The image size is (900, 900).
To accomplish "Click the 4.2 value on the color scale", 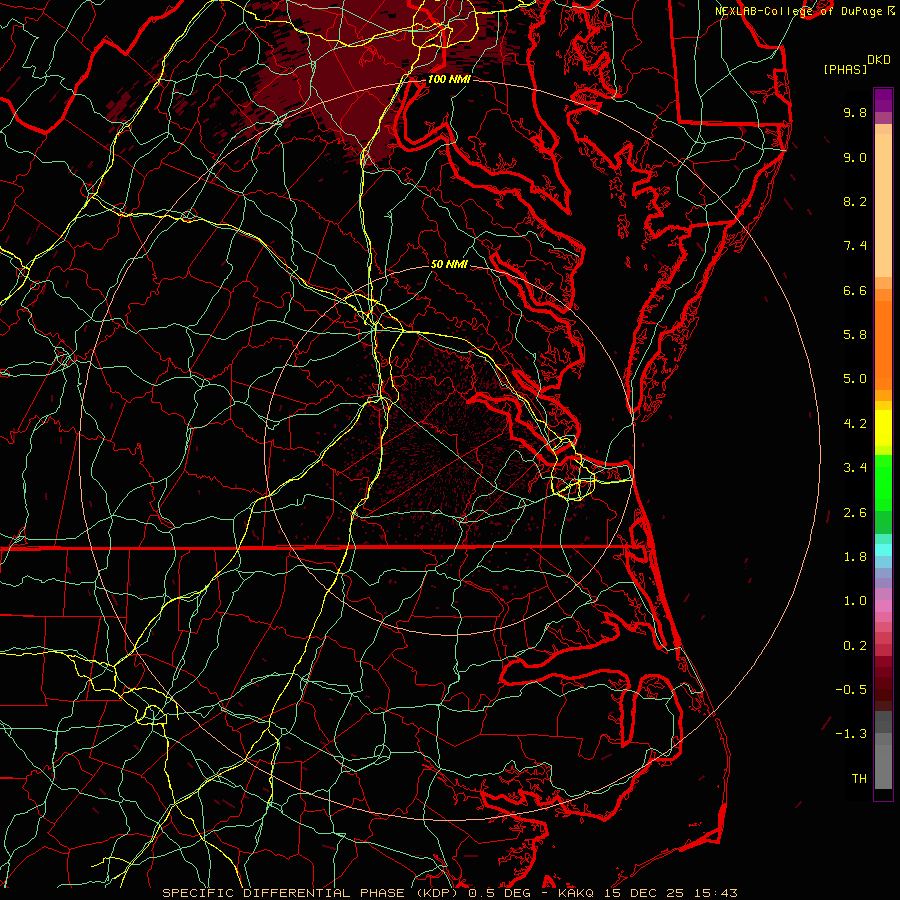I will (x=855, y=424).
